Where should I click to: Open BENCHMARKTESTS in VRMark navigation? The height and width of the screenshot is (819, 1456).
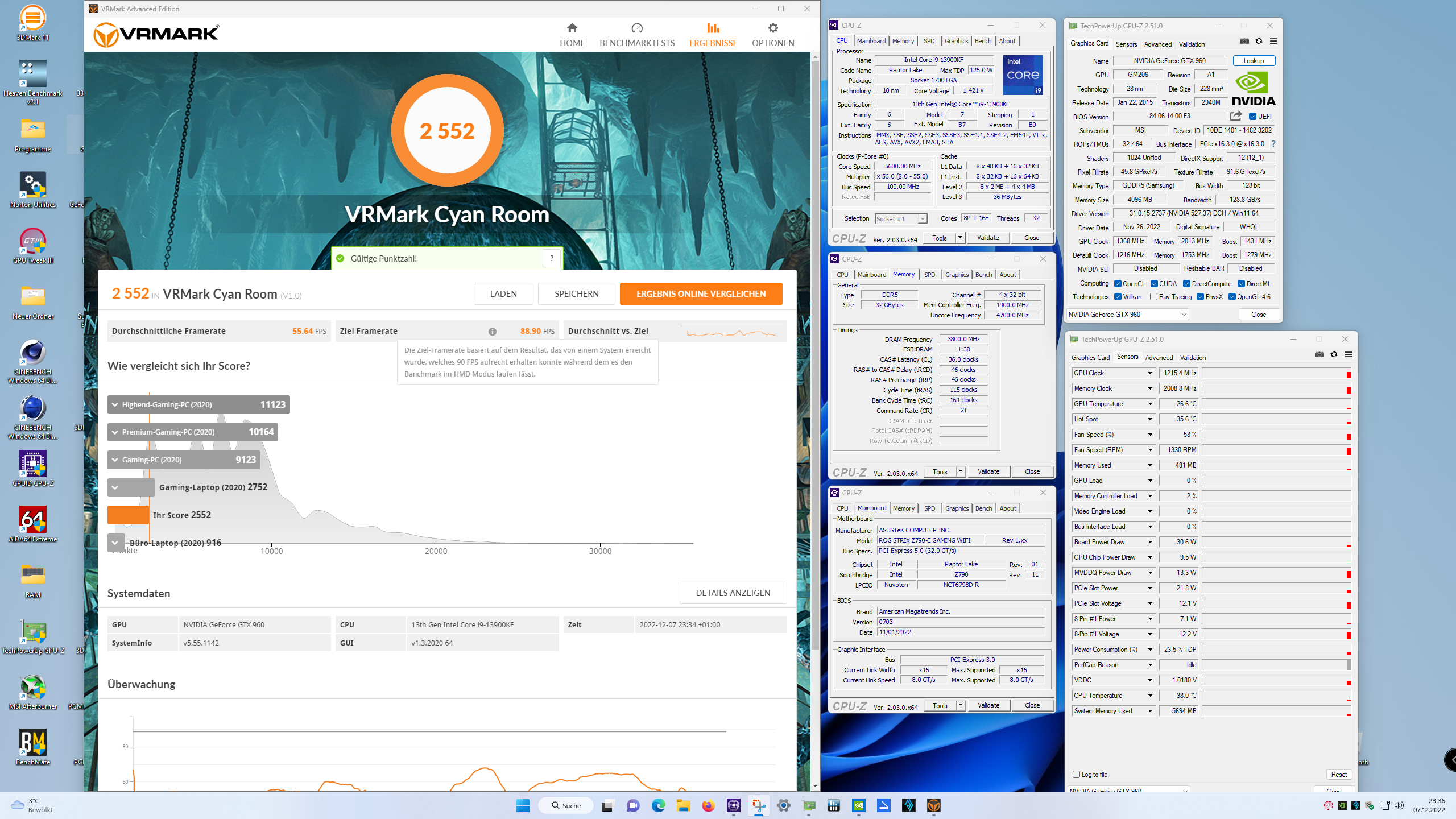[637, 35]
